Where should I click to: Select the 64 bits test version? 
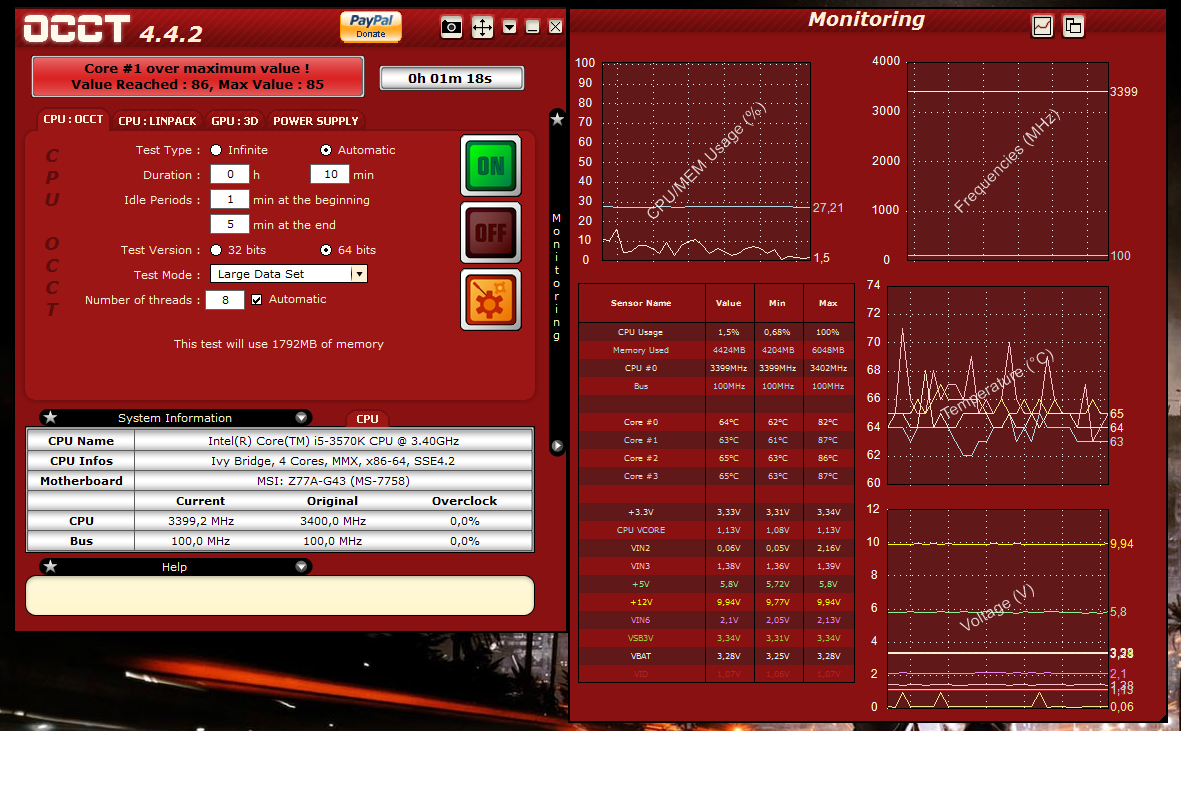click(326, 250)
